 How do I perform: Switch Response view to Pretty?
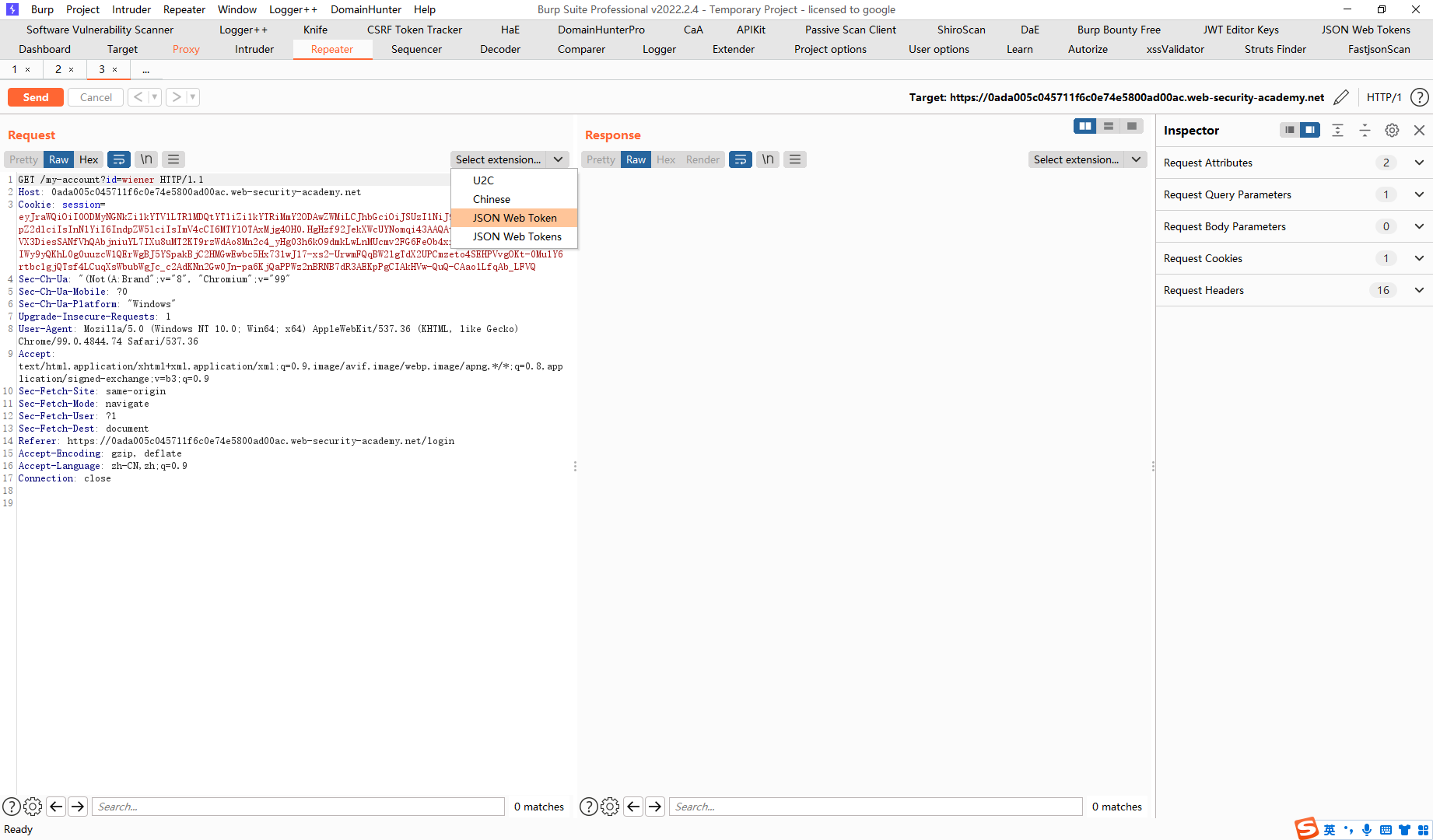coord(601,159)
